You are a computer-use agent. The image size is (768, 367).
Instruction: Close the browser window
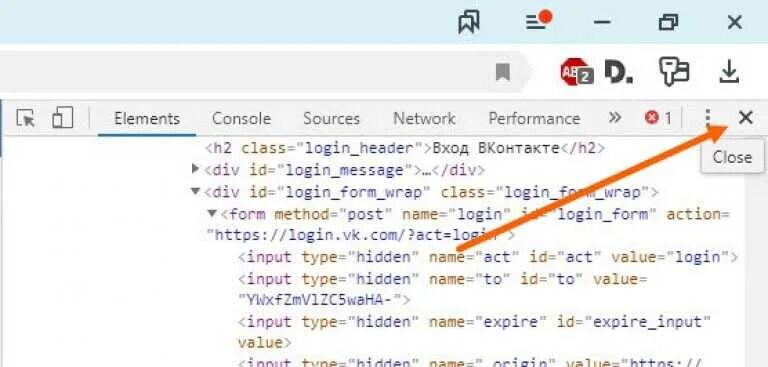(735, 23)
